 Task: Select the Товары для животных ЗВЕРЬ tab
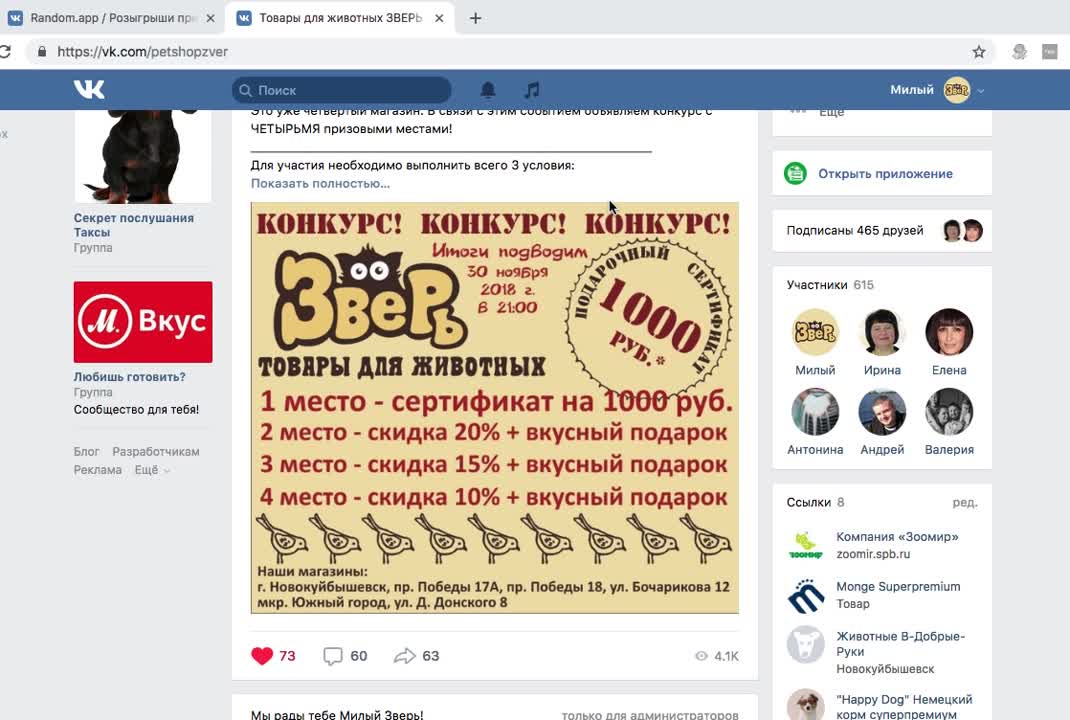[x=339, y=18]
